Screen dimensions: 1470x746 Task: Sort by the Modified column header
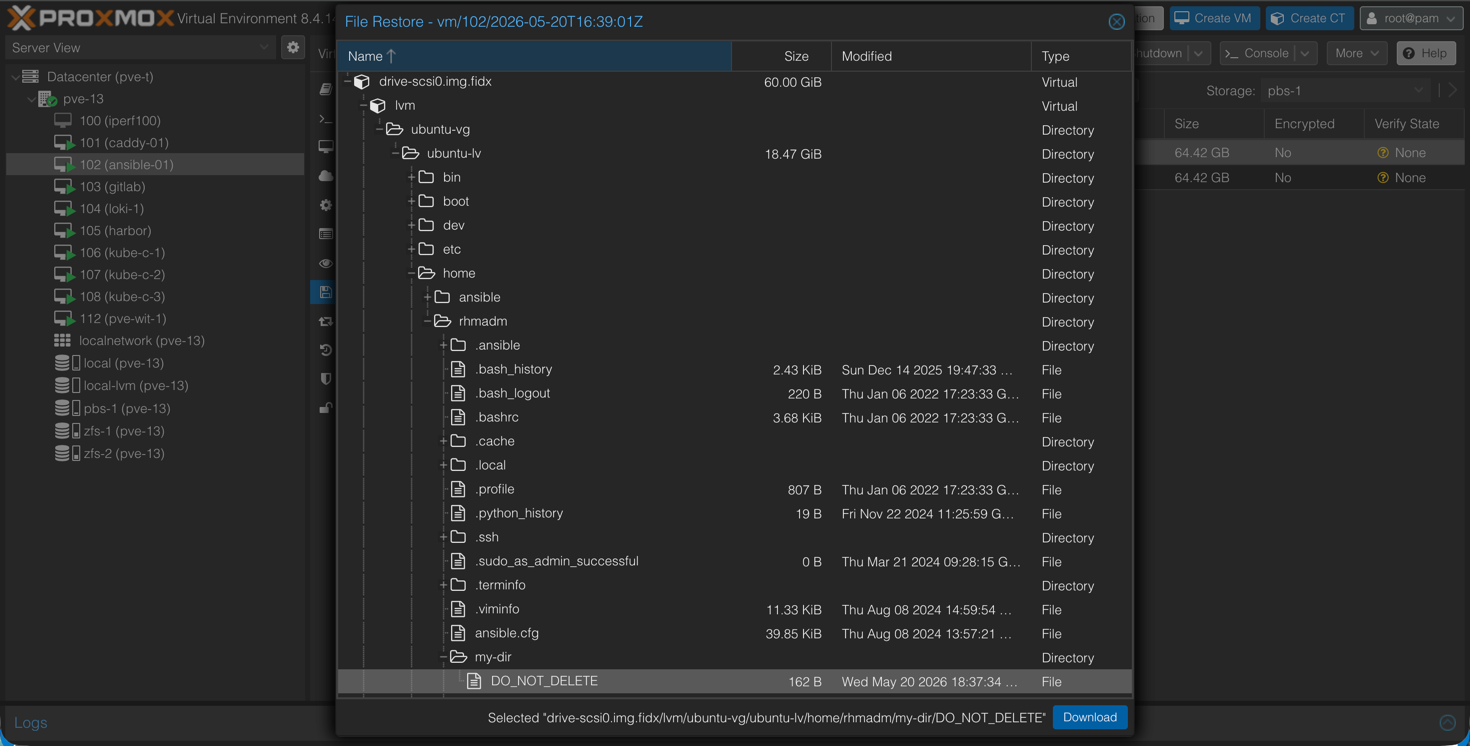pyautogui.click(x=931, y=56)
